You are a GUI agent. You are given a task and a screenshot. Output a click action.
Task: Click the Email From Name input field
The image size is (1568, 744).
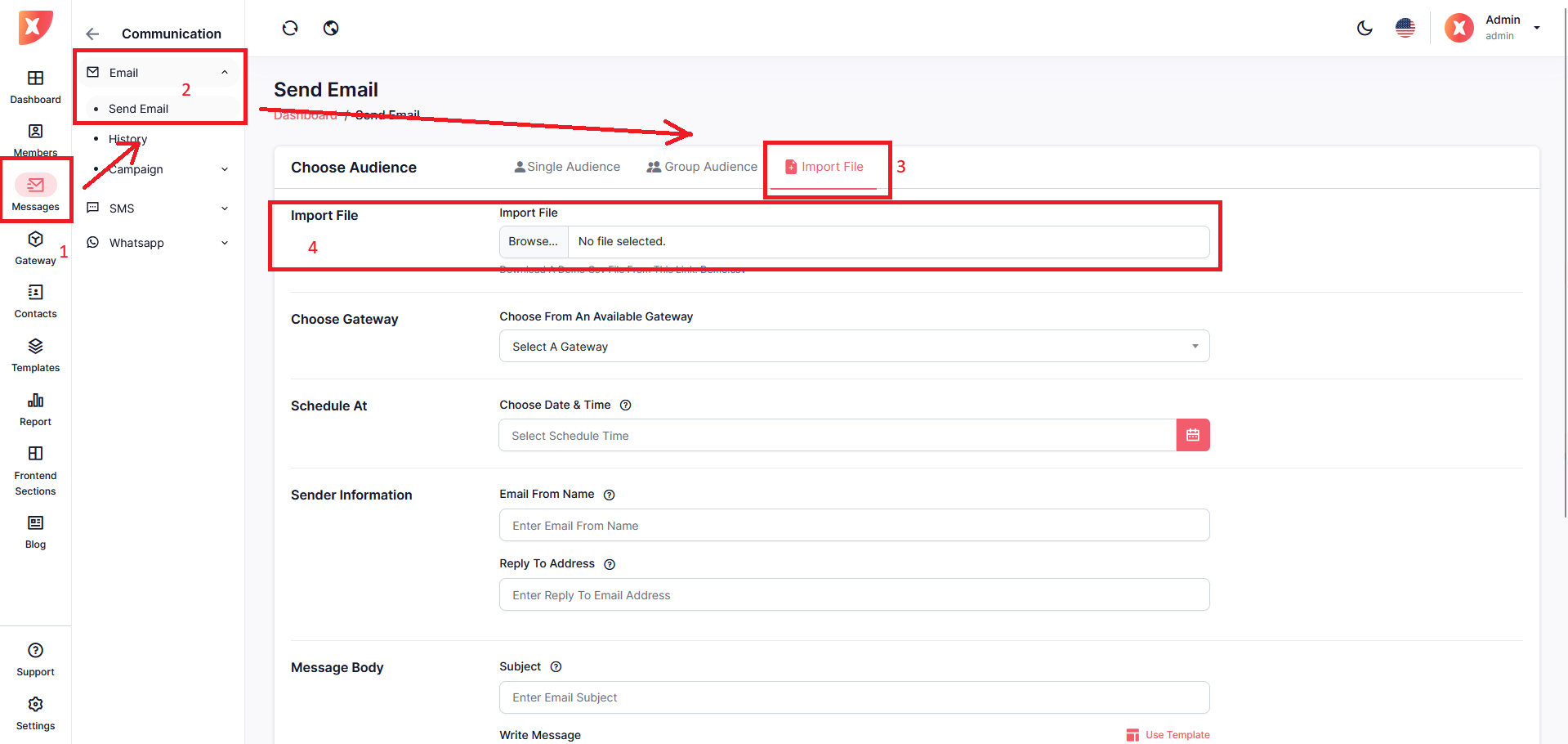[x=854, y=526]
